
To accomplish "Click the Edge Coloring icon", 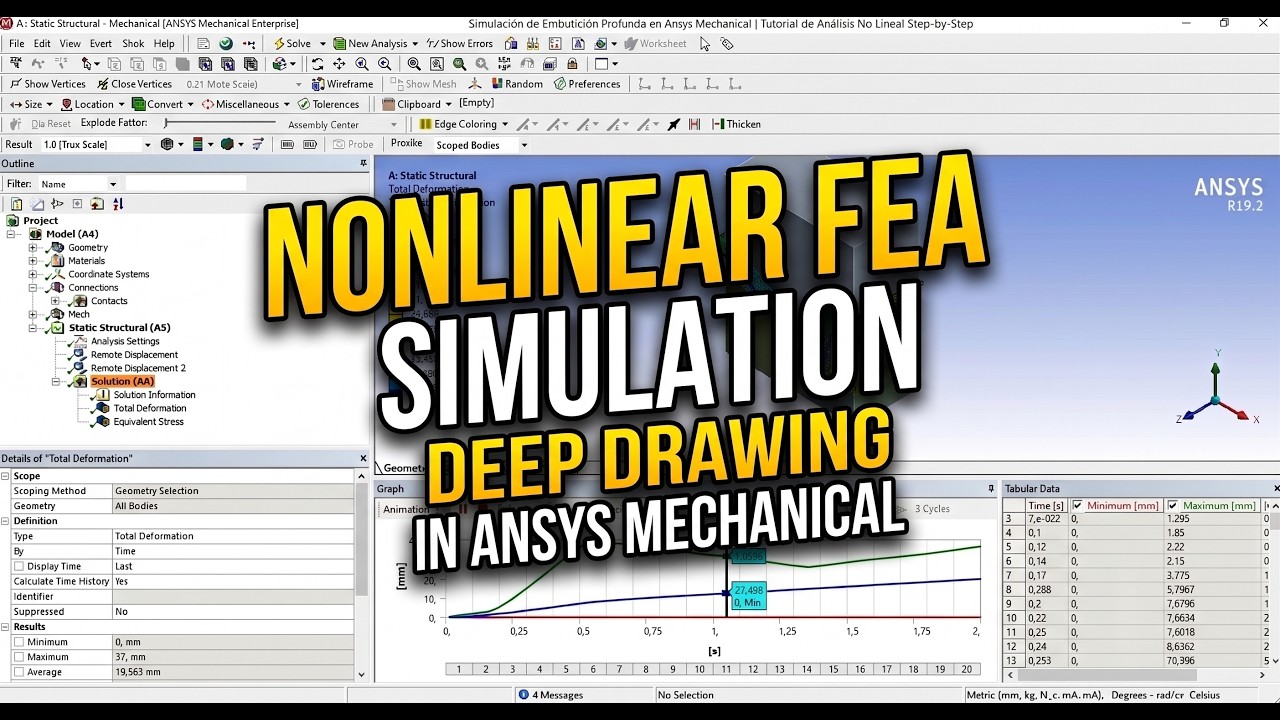I will click(424, 124).
